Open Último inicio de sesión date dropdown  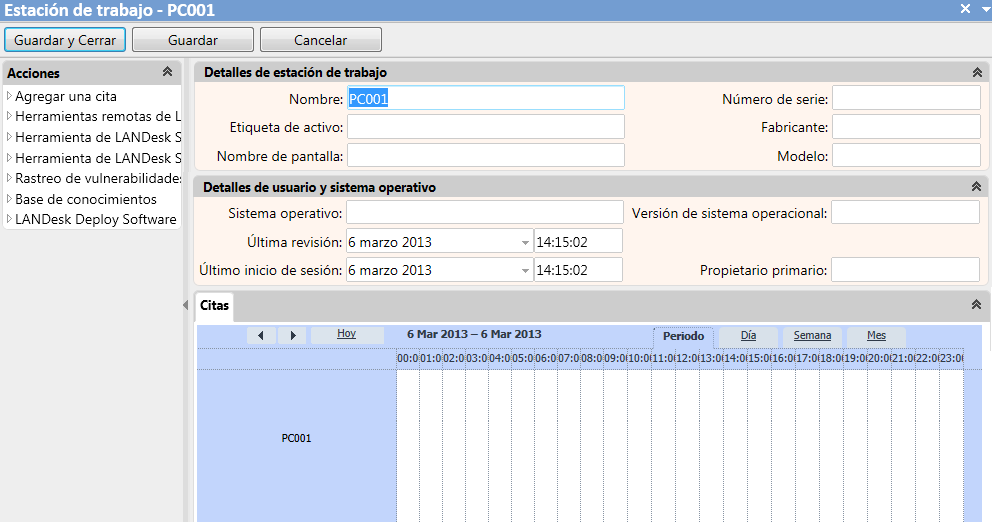(x=525, y=270)
